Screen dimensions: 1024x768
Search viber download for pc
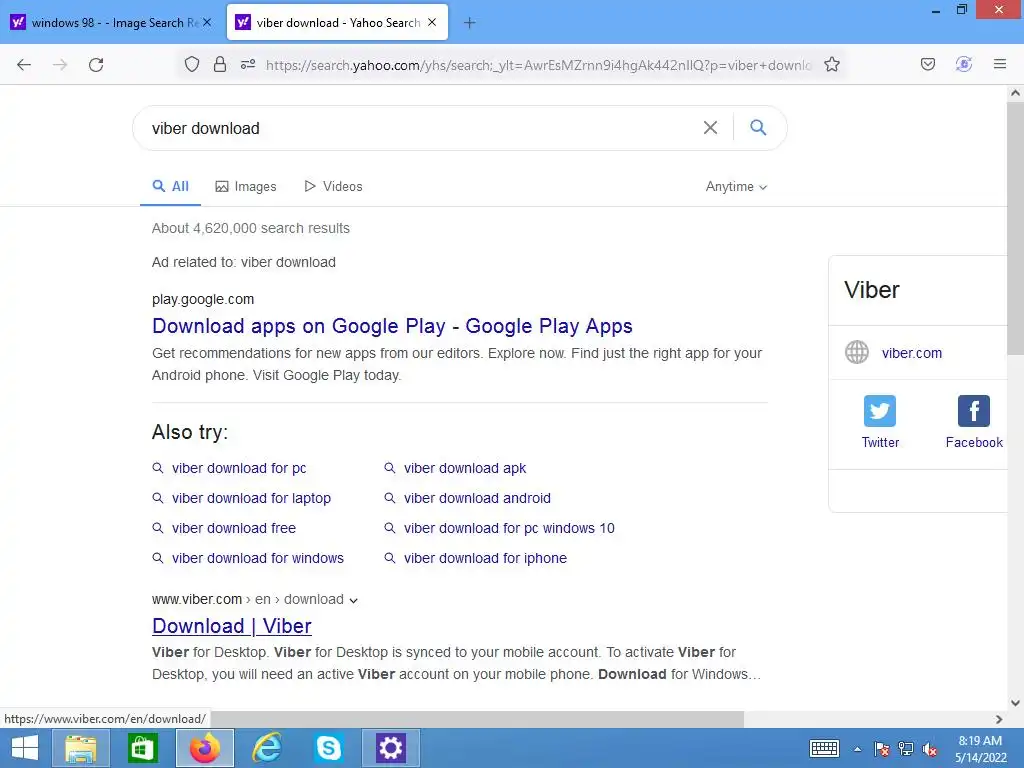pyautogui.click(x=238, y=468)
